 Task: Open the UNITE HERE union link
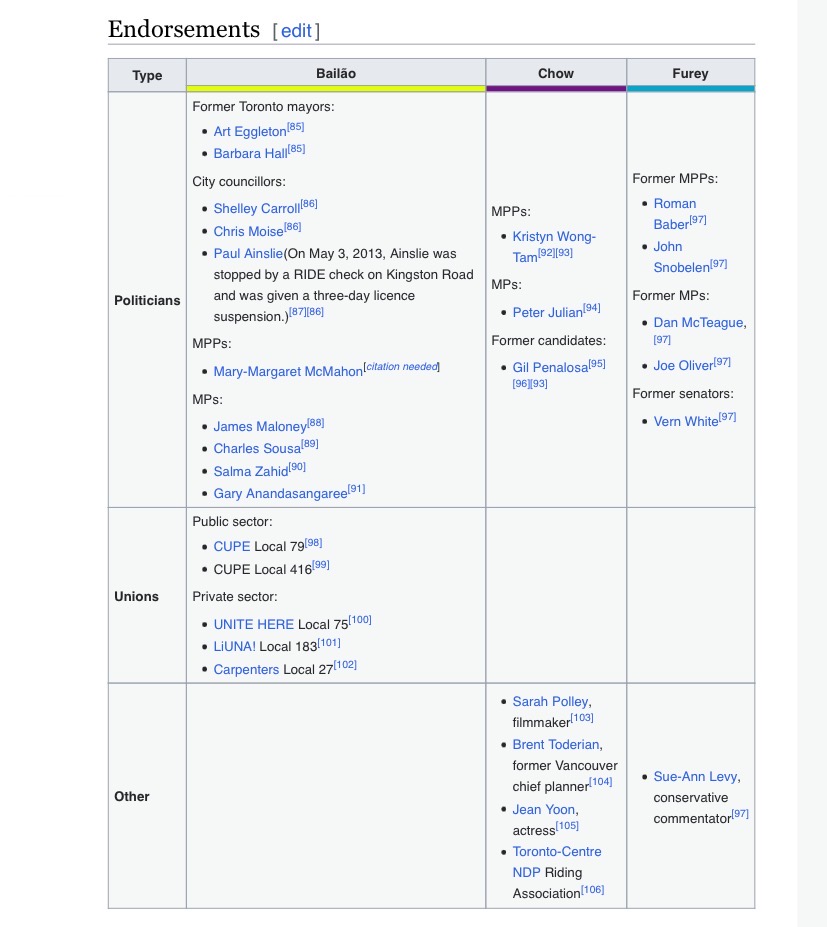(x=253, y=625)
